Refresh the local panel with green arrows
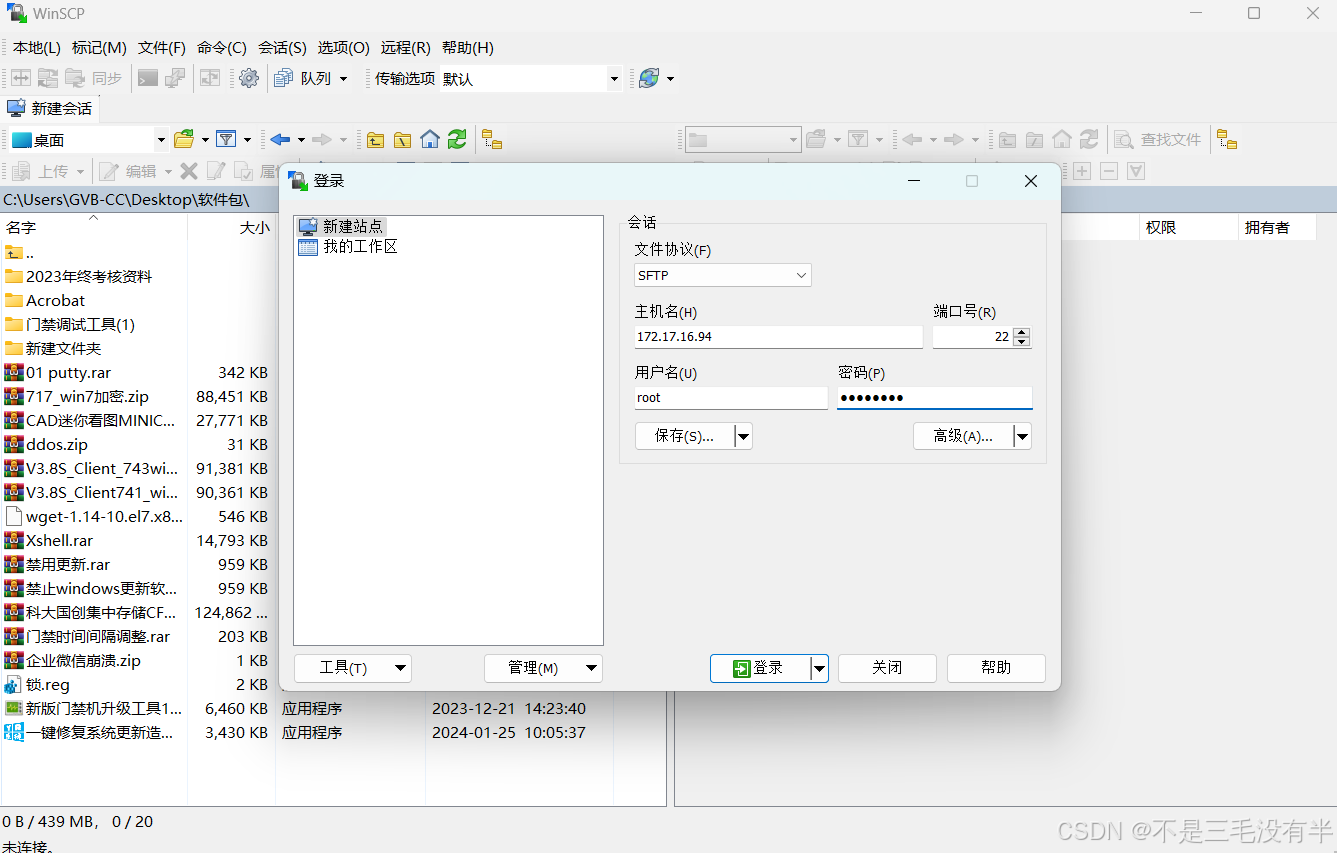Image resolution: width=1337 pixels, height=853 pixels. coord(457,139)
